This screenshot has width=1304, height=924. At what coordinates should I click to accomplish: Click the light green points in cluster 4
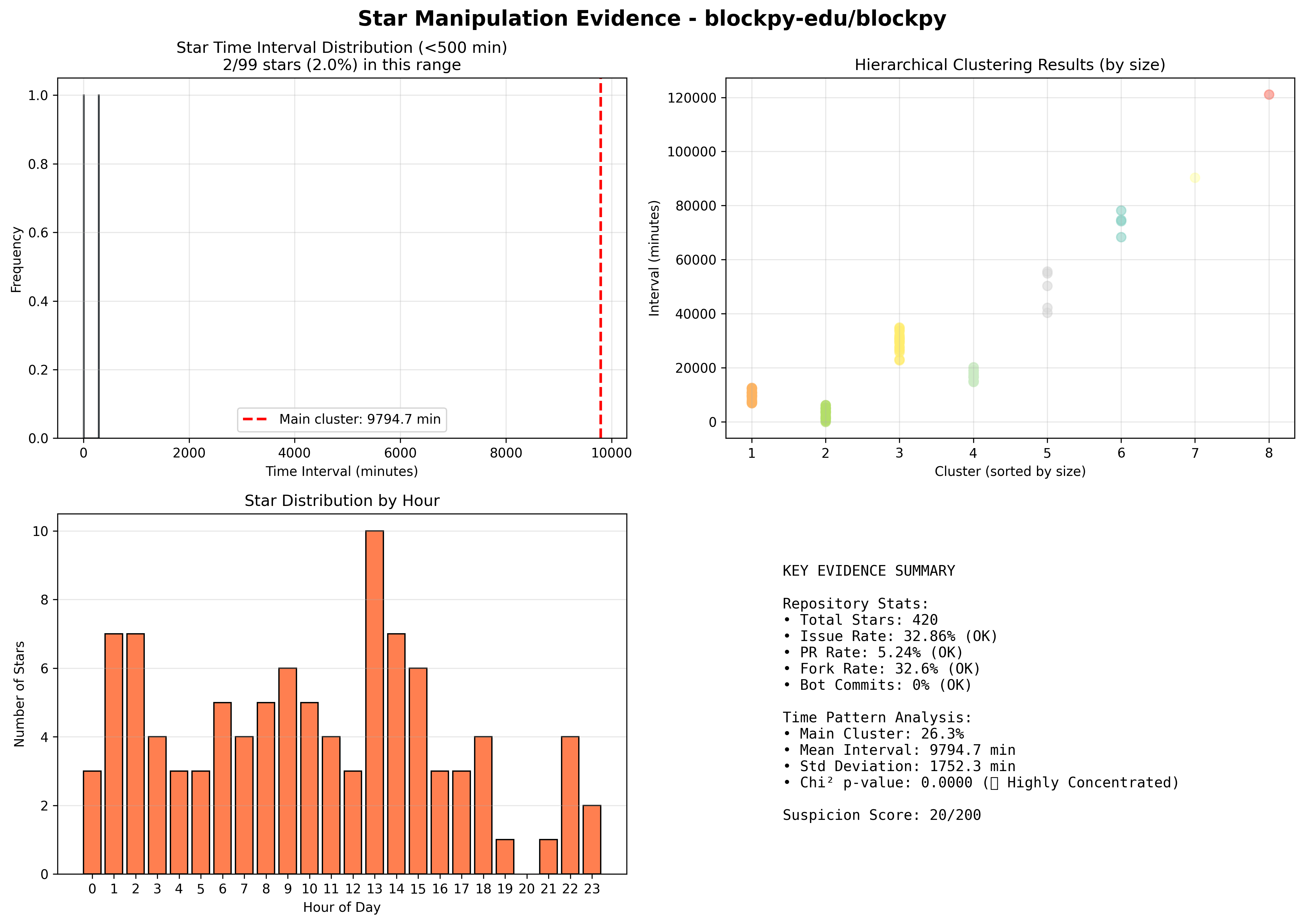(x=973, y=375)
